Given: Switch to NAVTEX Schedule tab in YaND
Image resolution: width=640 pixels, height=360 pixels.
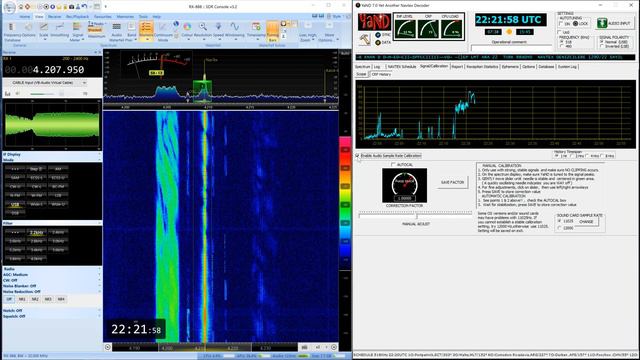Looking at the screenshot, I should (x=402, y=67).
